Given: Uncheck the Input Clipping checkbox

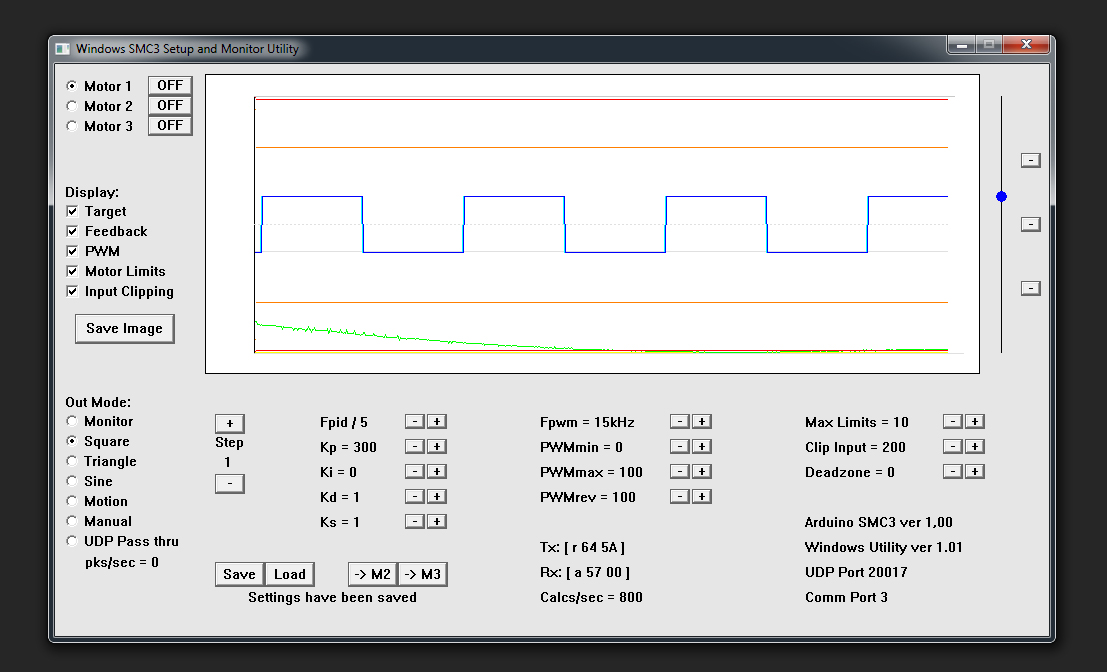Looking at the screenshot, I should pyautogui.click(x=72, y=291).
